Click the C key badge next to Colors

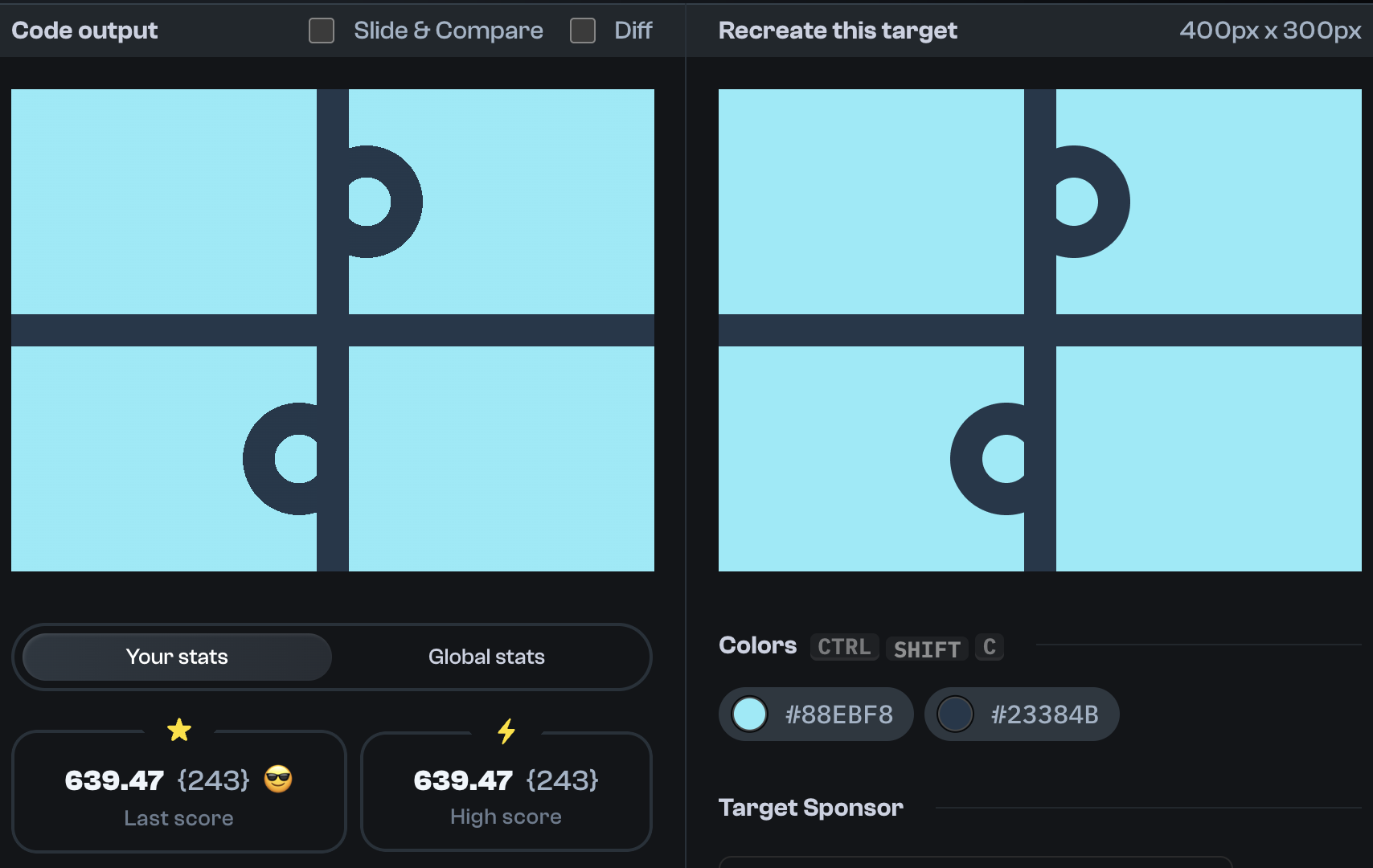tap(990, 646)
